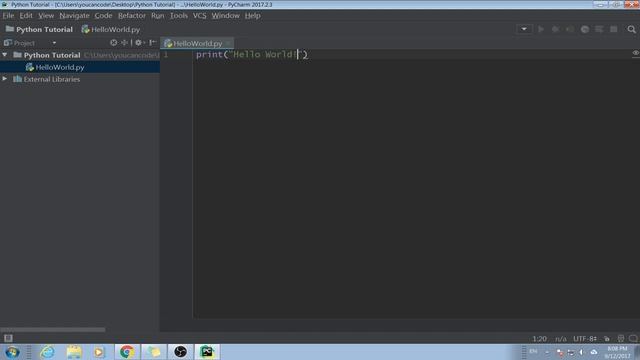640x360 pixels.
Task: Click the round profiler icon in toolbar
Action: tap(584, 29)
